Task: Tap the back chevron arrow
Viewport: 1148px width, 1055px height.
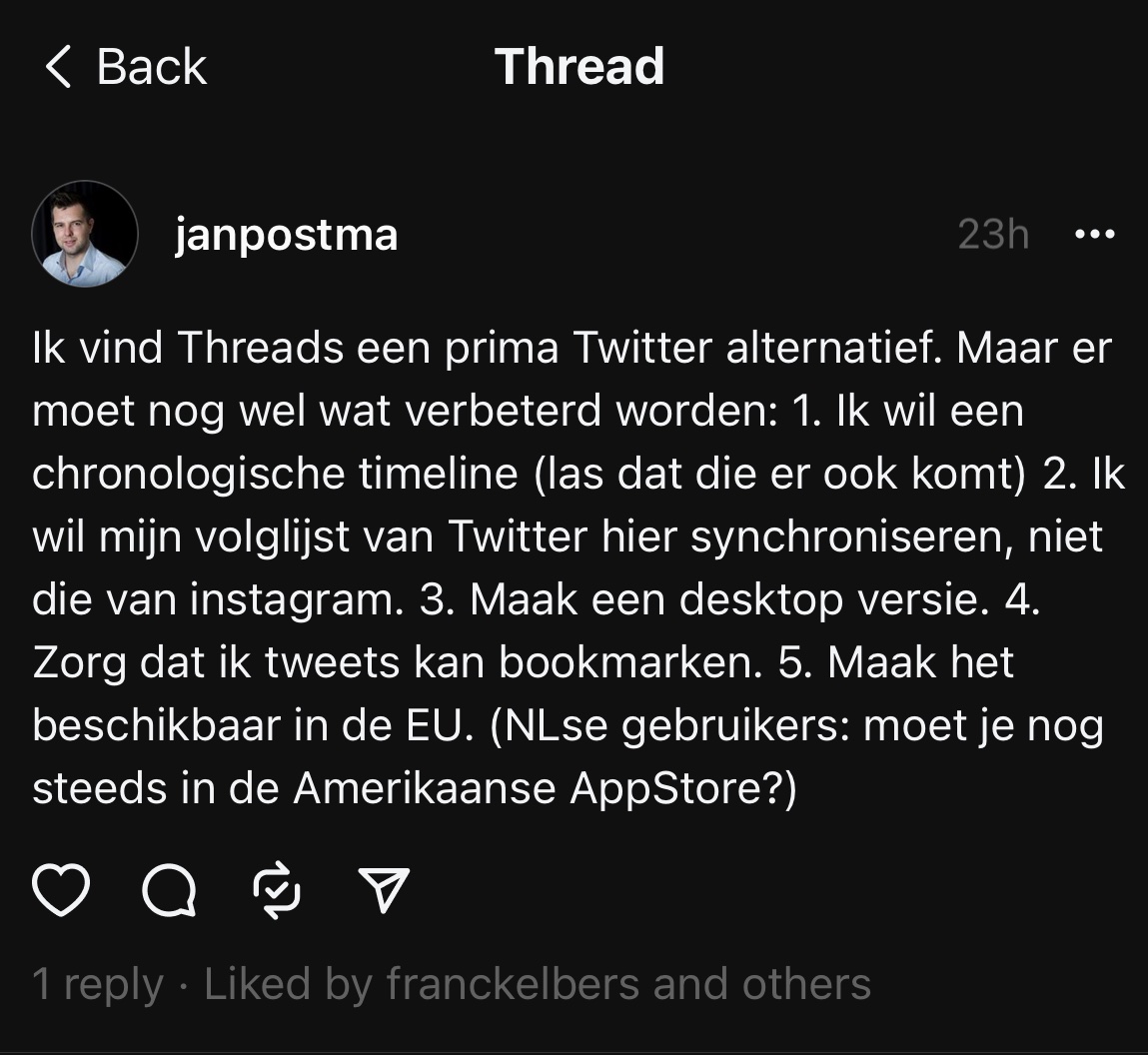Action: coord(58,68)
